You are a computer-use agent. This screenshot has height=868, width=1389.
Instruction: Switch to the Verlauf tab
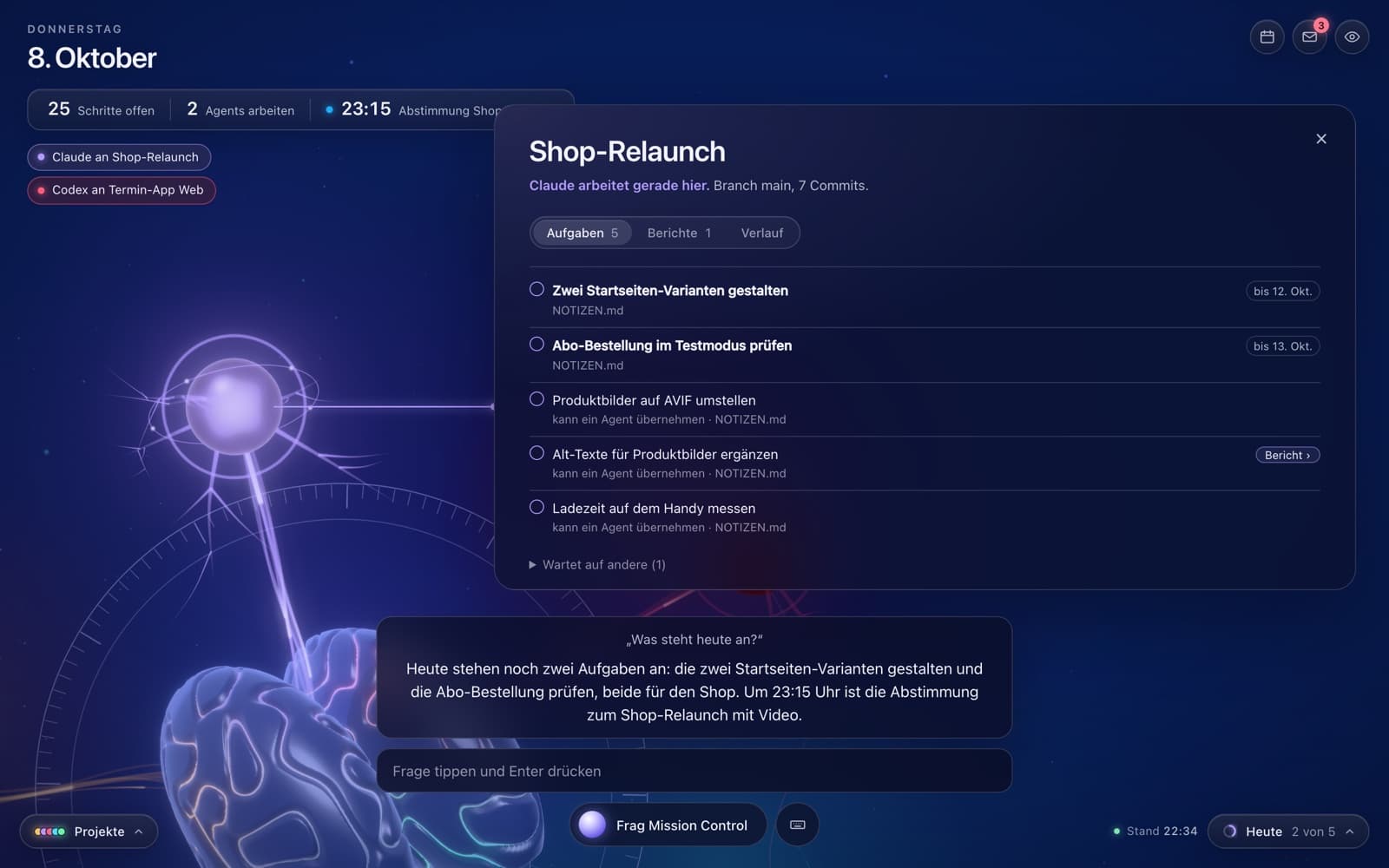762,233
